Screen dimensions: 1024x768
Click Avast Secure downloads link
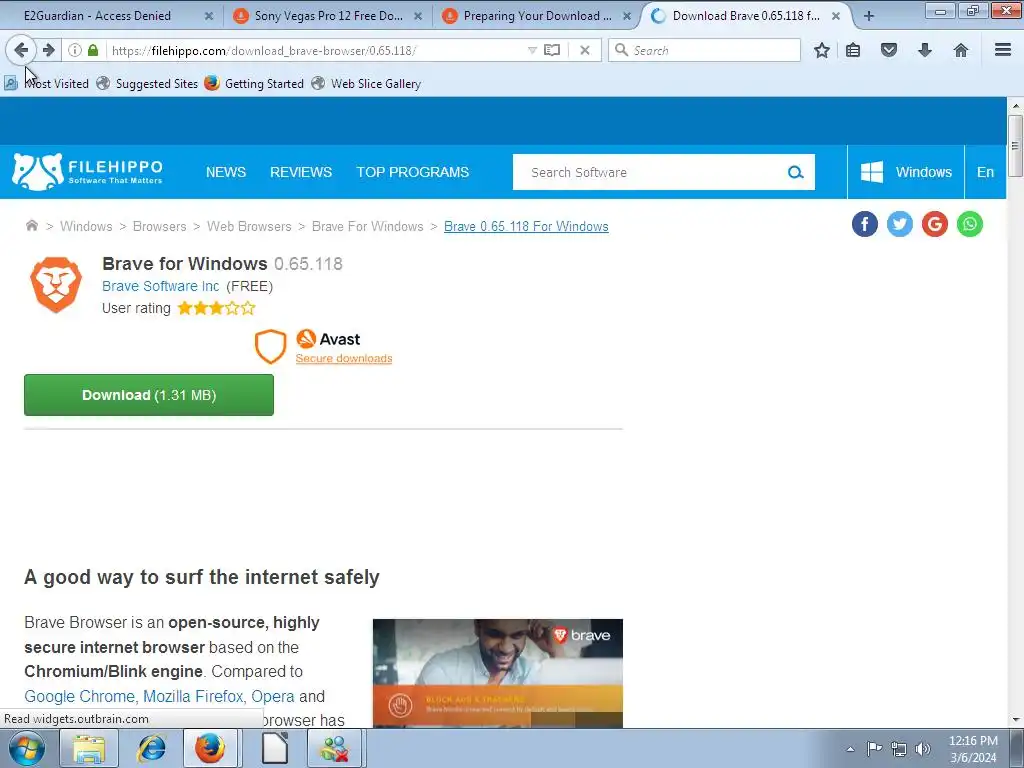click(x=344, y=359)
